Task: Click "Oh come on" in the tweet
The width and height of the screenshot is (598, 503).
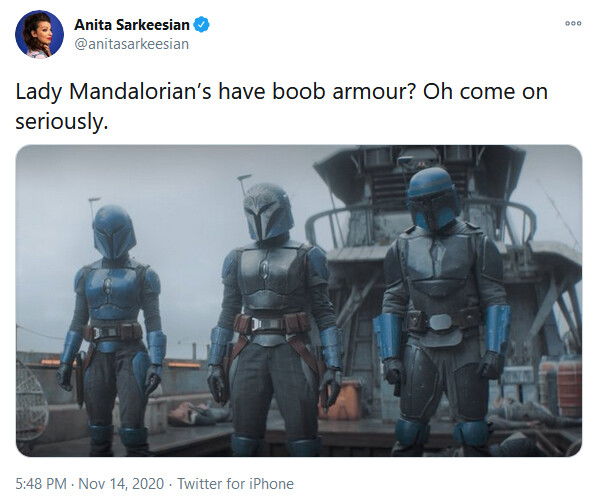Action: 485,92
